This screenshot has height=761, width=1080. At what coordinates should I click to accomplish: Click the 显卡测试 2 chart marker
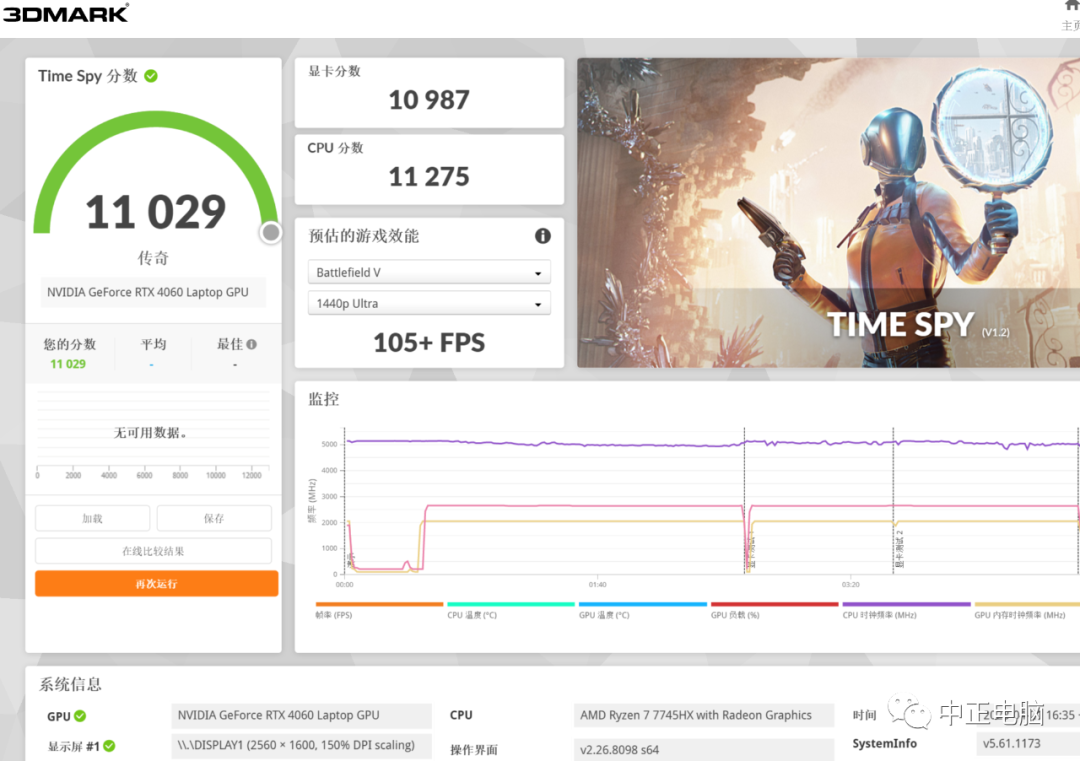[900, 549]
